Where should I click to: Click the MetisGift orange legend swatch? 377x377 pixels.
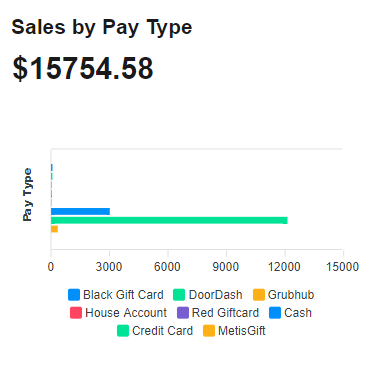(209, 331)
